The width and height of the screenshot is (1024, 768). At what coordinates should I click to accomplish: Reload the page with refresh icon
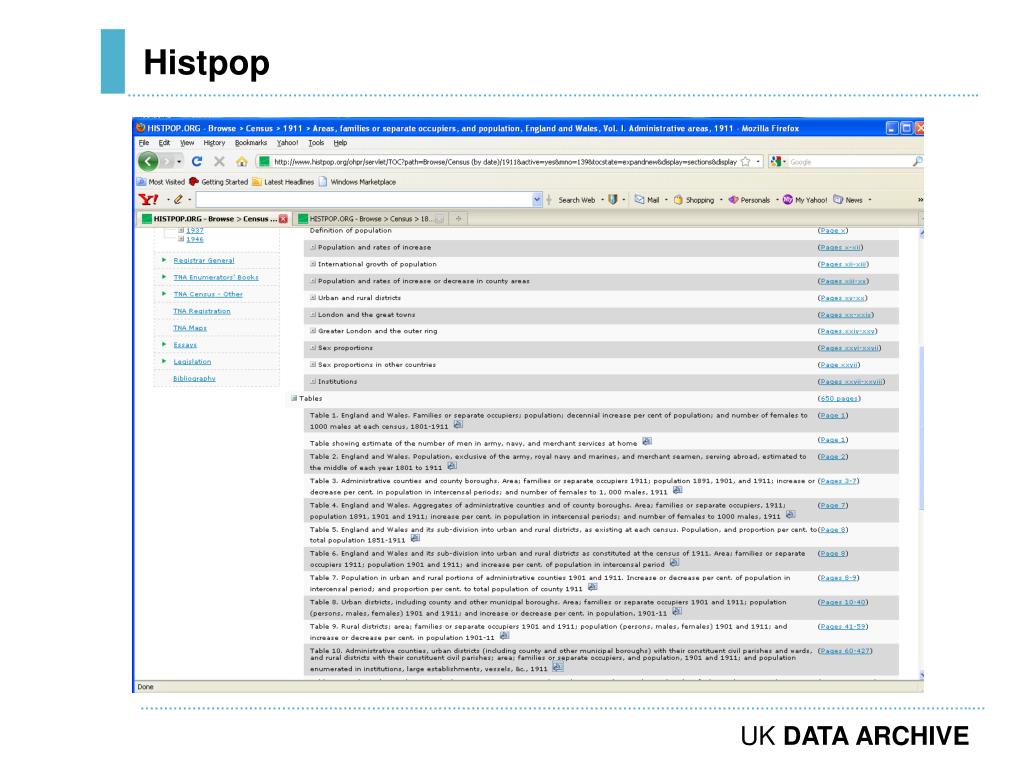pos(197,161)
